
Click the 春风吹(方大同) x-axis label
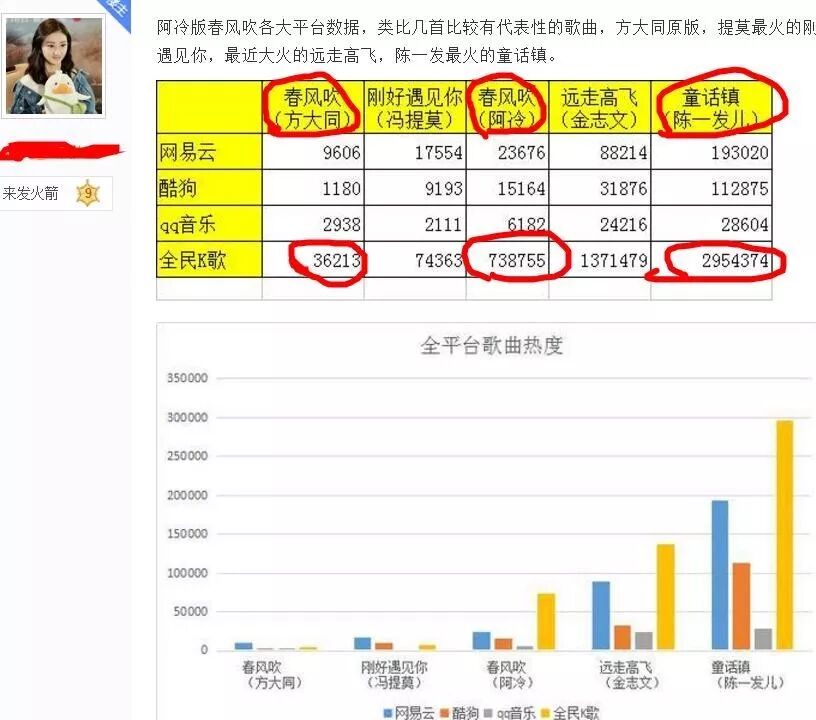[273, 674]
